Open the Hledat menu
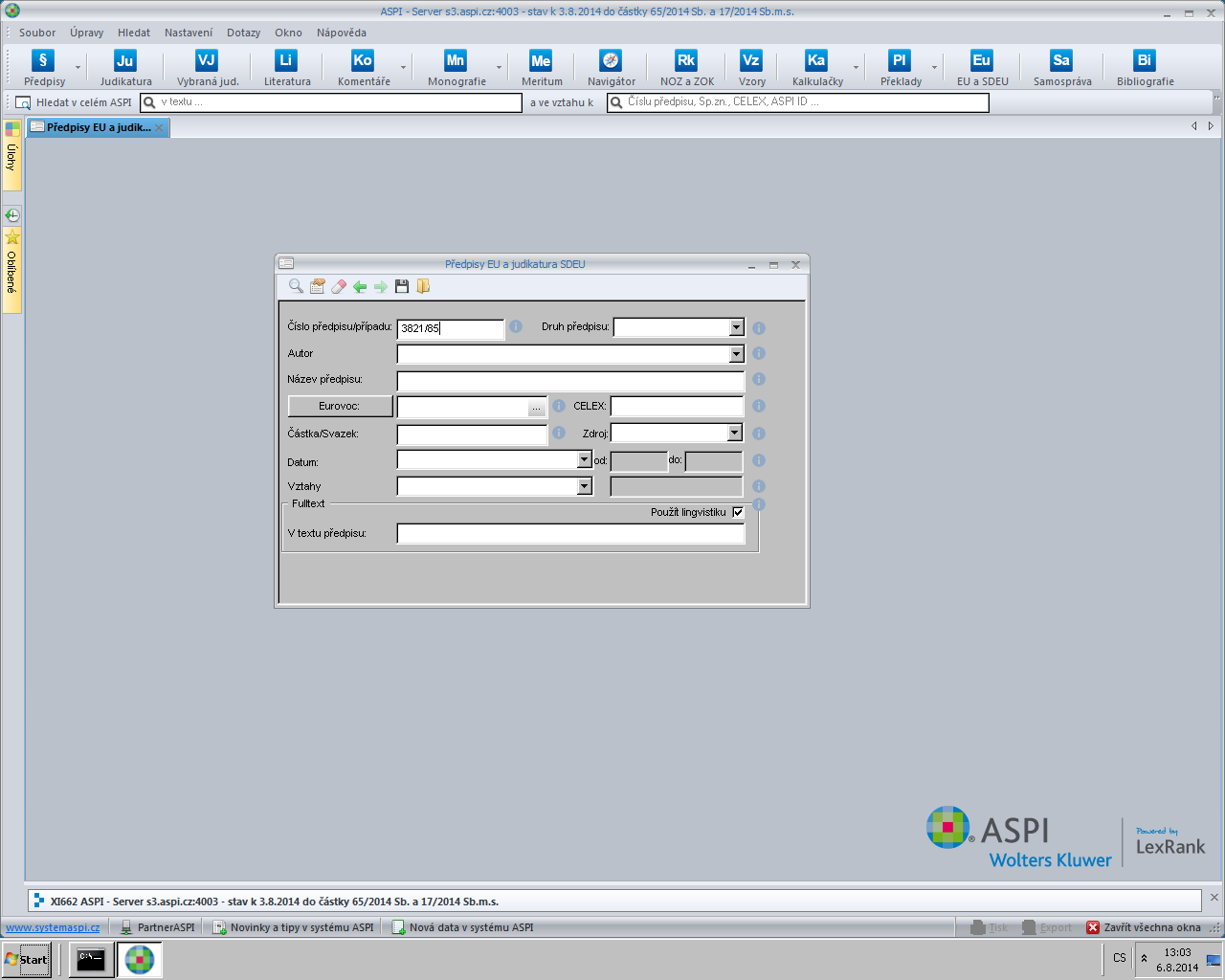The image size is (1225, 980). (134, 33)
